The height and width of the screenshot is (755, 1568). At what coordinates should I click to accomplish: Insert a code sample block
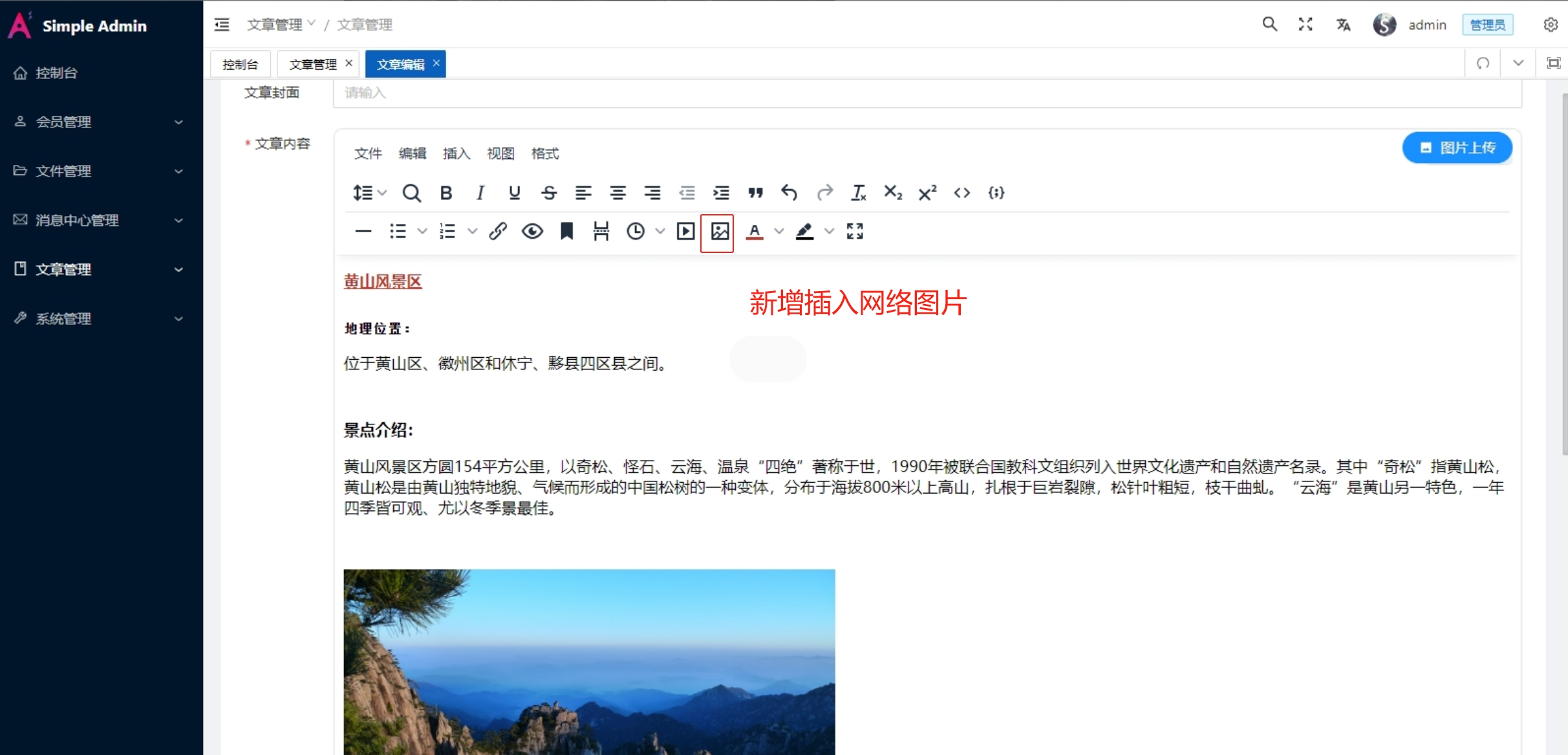point(996,193)
